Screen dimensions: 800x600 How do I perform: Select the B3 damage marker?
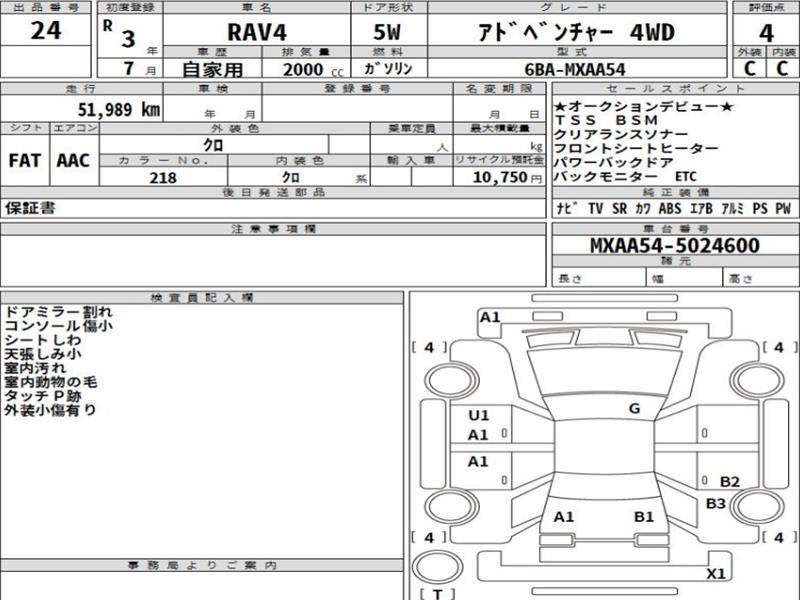click(x=715, y=503)
